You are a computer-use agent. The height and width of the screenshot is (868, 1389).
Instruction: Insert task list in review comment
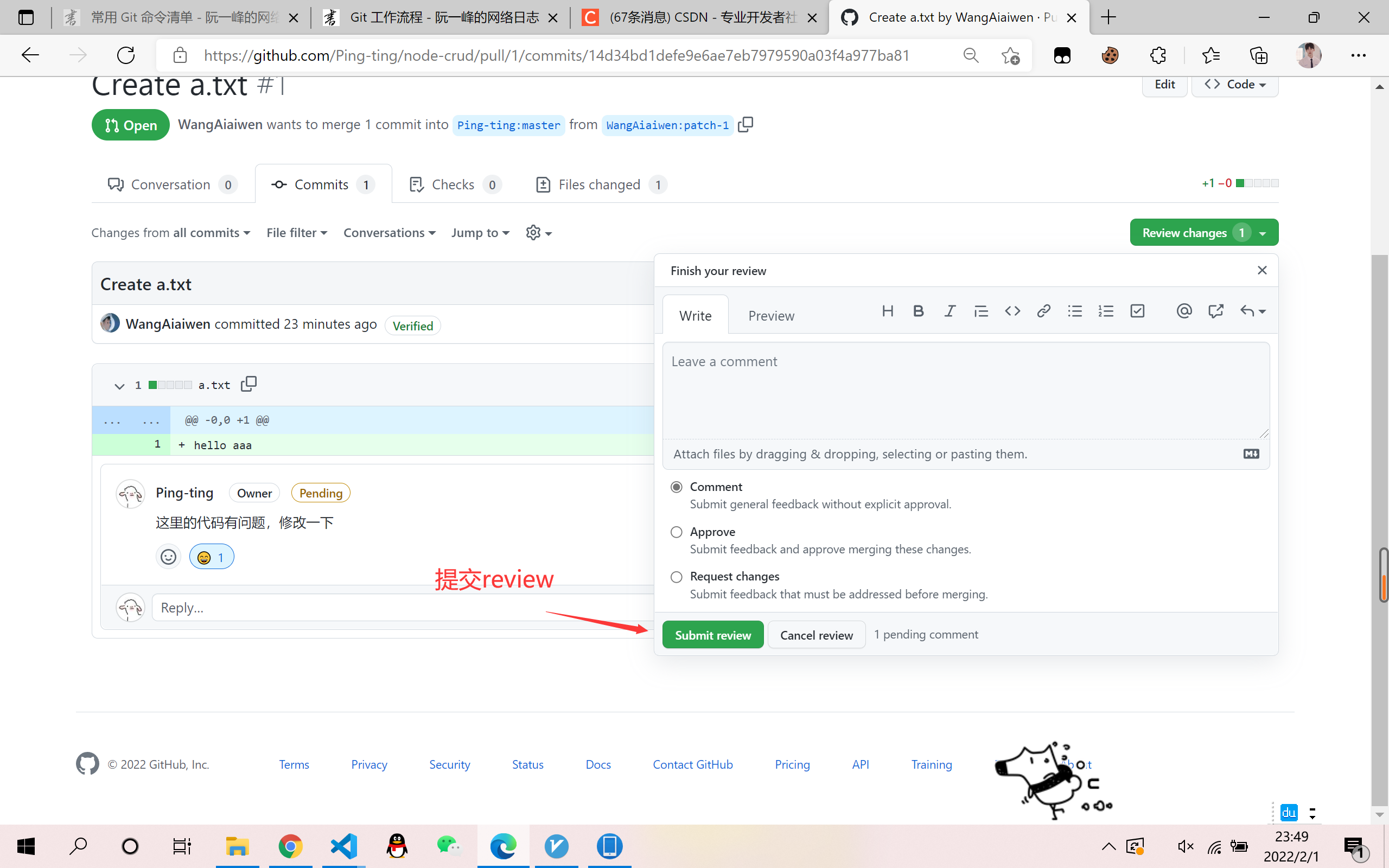[1137, 311]
